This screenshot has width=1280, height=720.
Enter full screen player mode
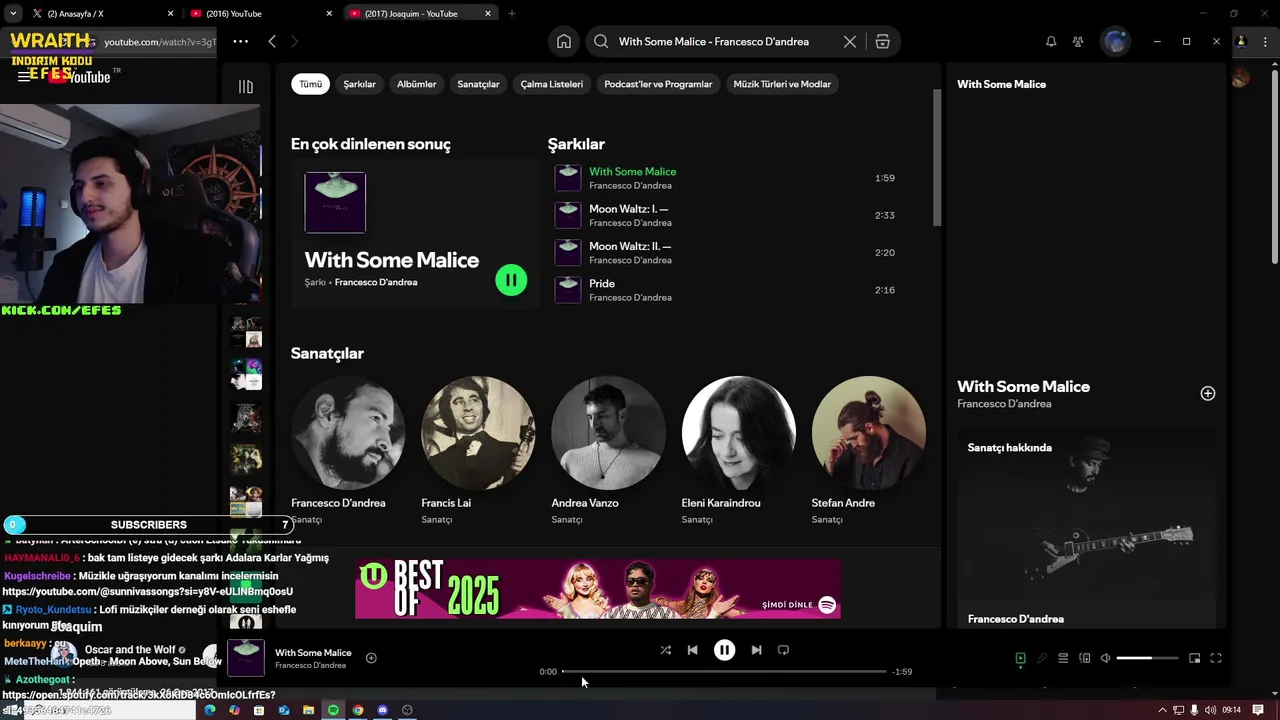pyautogui.click(x=1216, y=658)
